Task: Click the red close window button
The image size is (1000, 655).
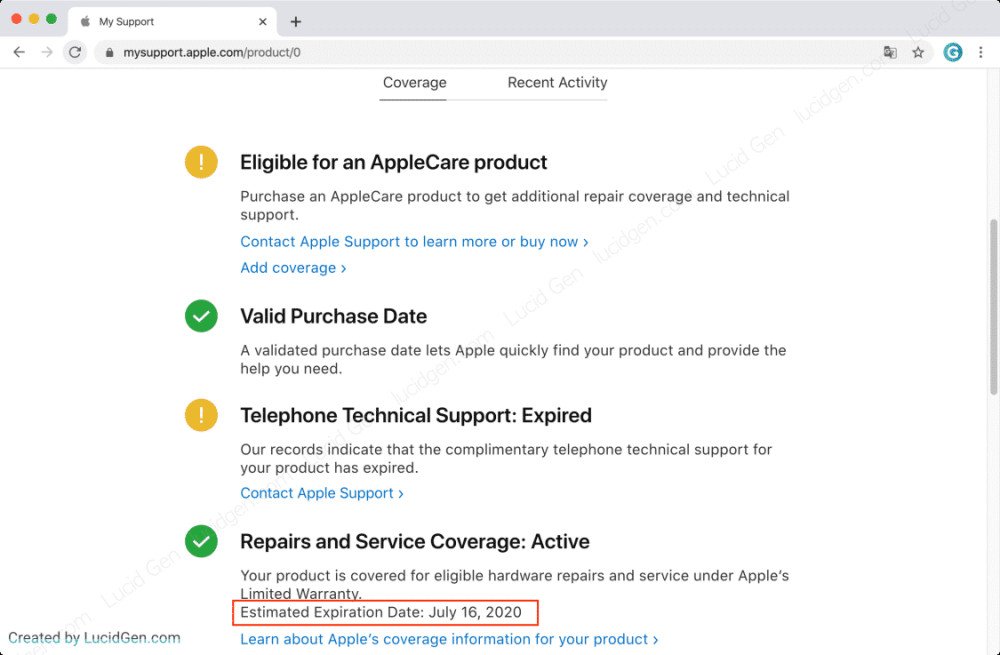Action: point(17,19)
